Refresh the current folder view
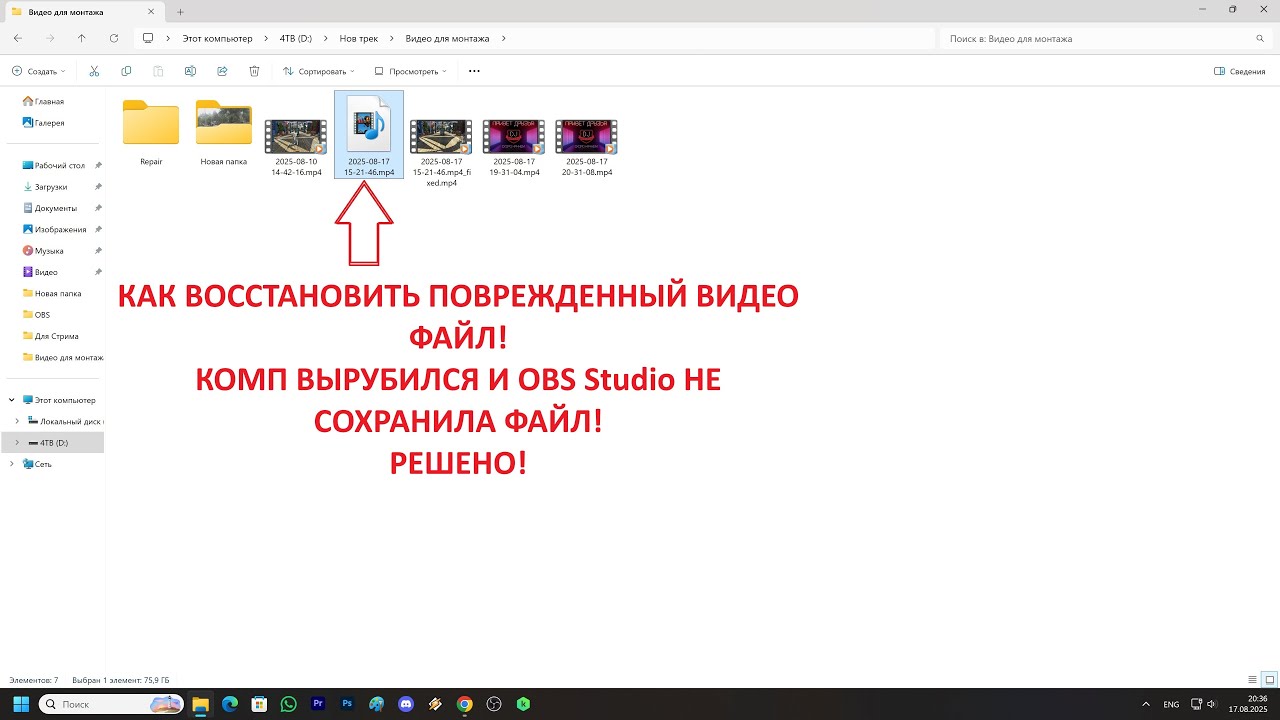 tap(114, 38)
